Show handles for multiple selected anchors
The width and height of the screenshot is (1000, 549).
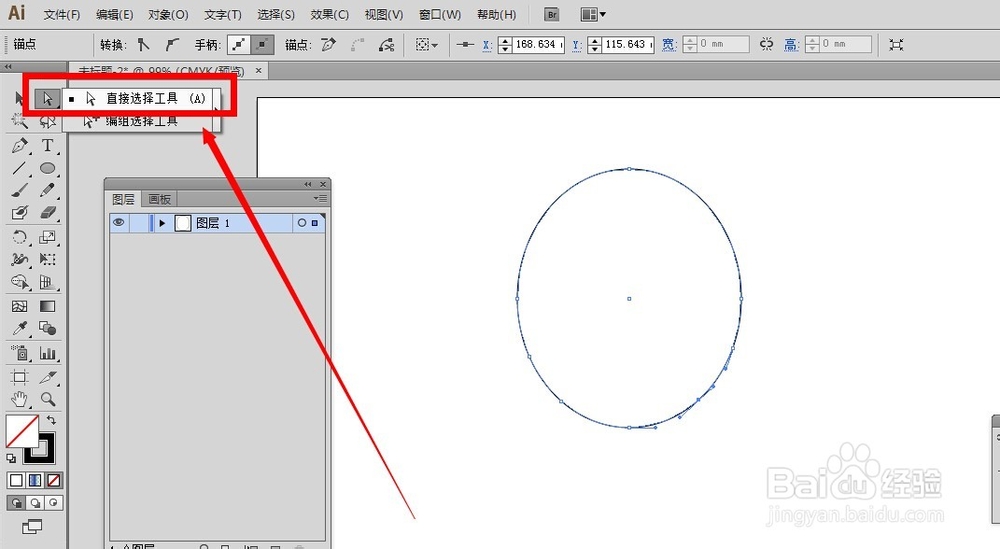coord(239,45)
